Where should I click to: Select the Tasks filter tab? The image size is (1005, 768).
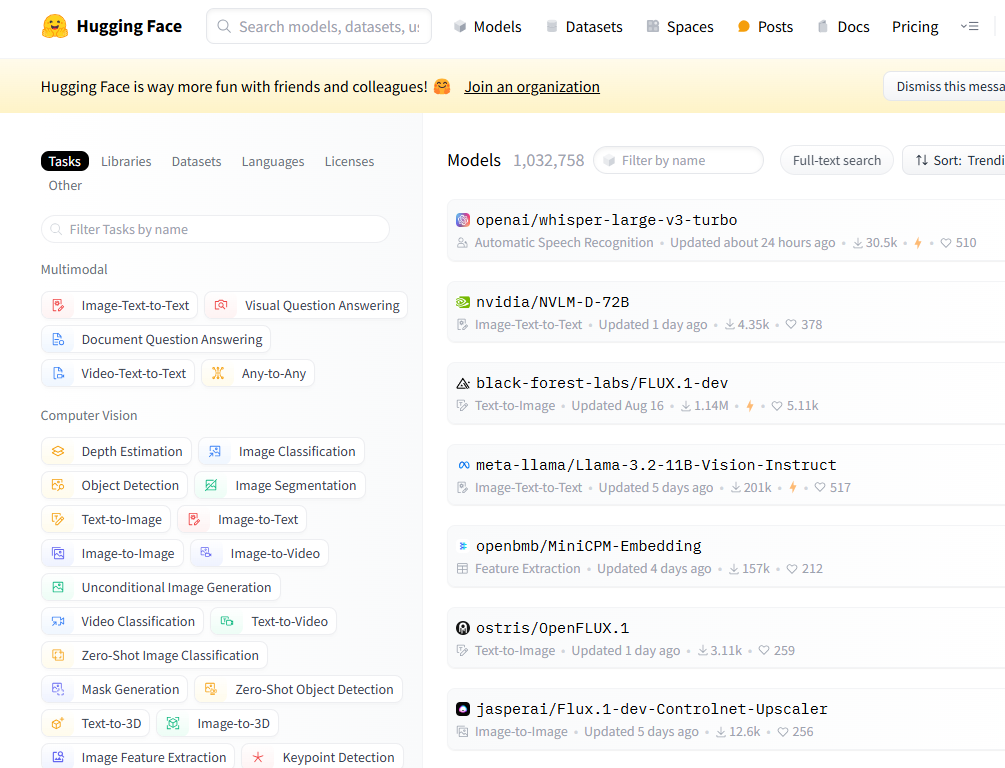(x=65, y=161)
